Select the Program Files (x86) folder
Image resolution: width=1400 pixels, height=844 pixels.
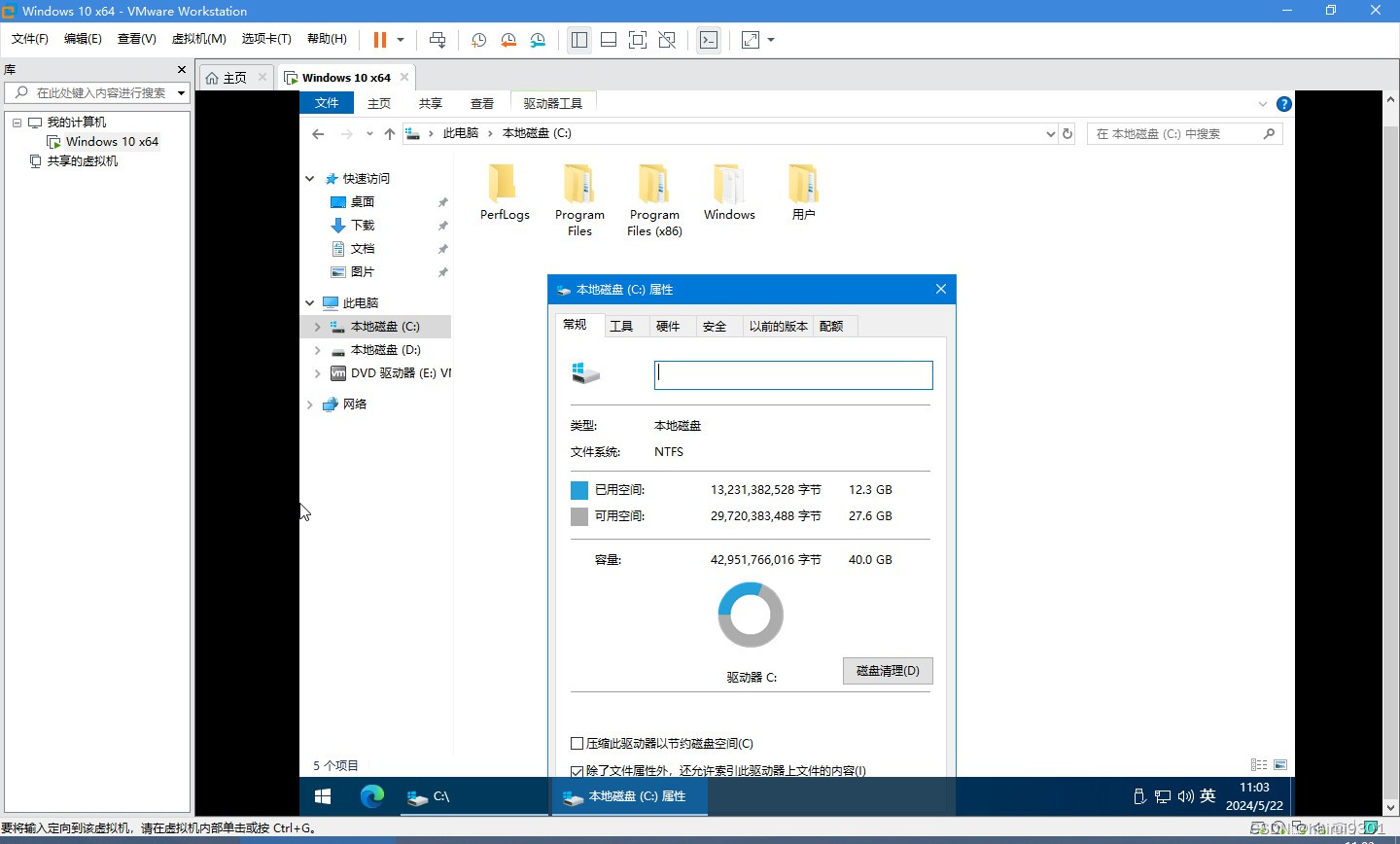pyautogui.click(x=654, y=200)
